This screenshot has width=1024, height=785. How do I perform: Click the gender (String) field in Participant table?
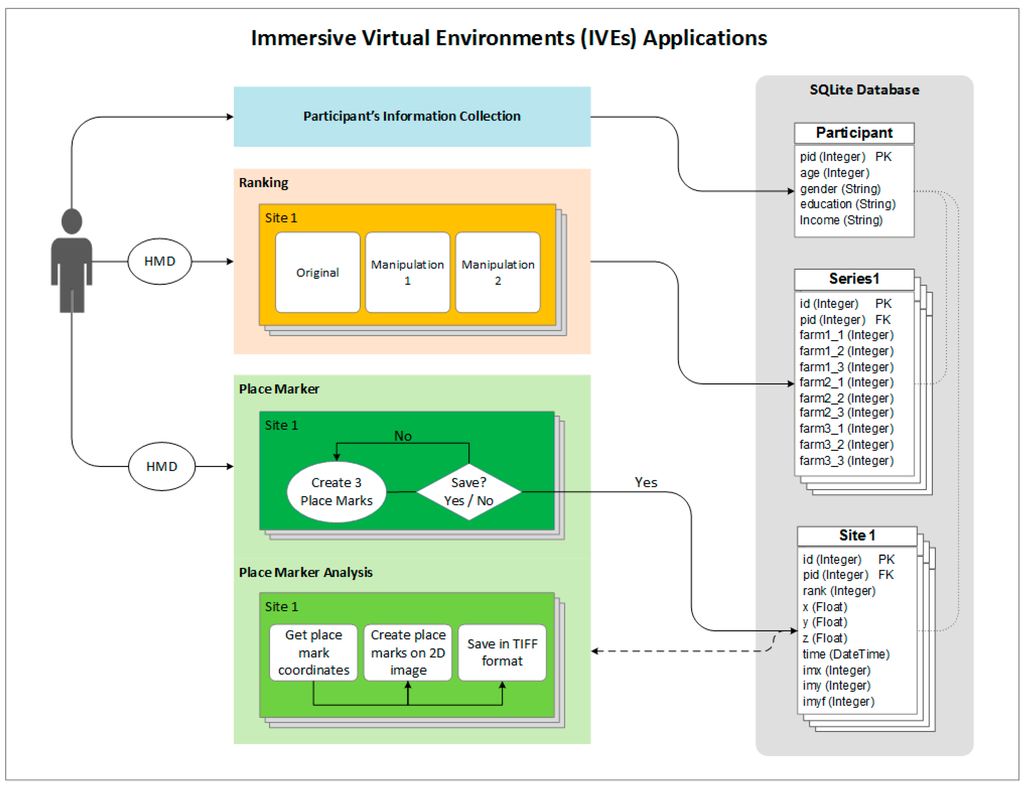pos(840,188)
